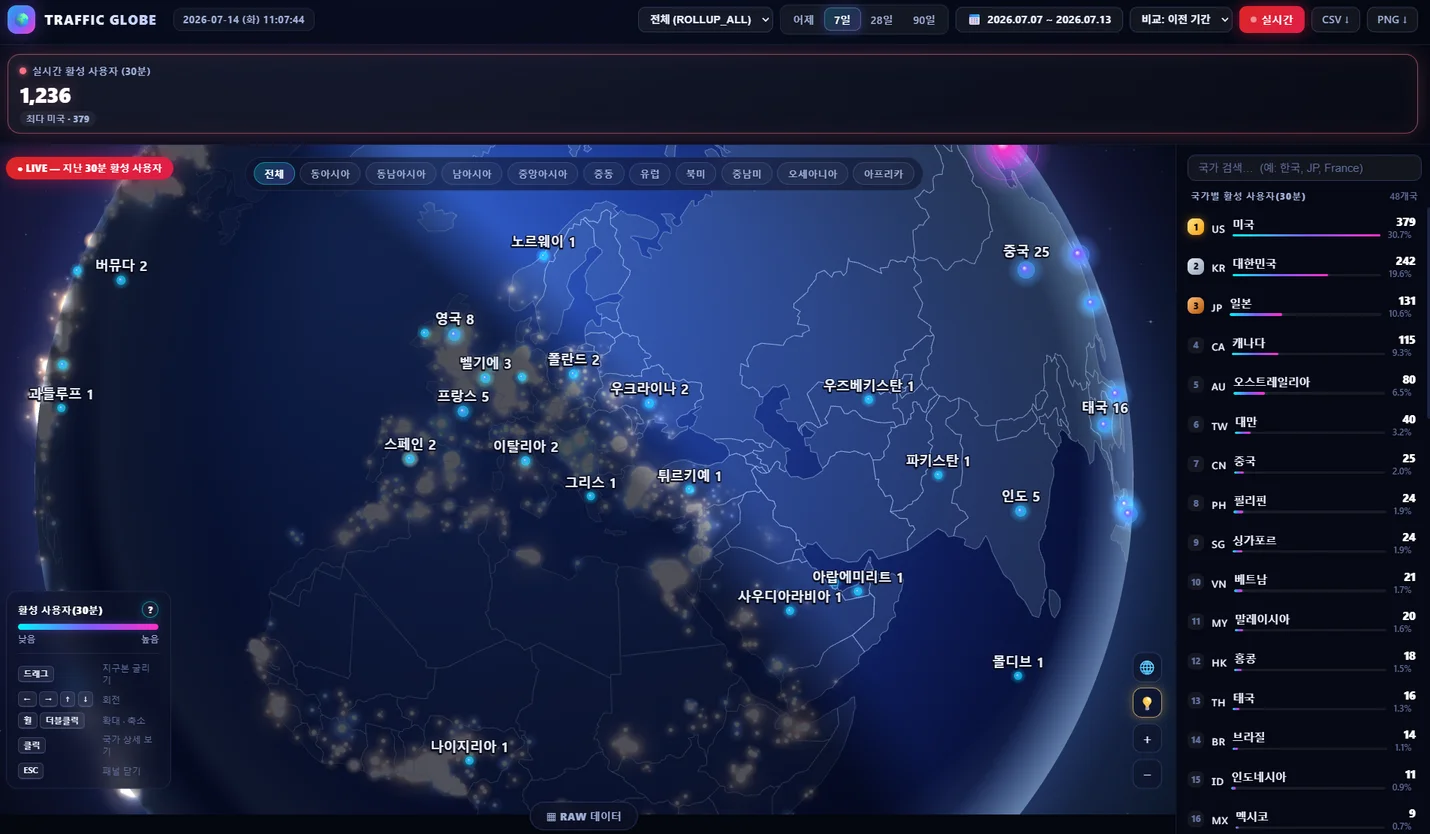The image size is (1430, 834).
Task: Filter the globe by 아프리카
Action: tap(883, 174)
